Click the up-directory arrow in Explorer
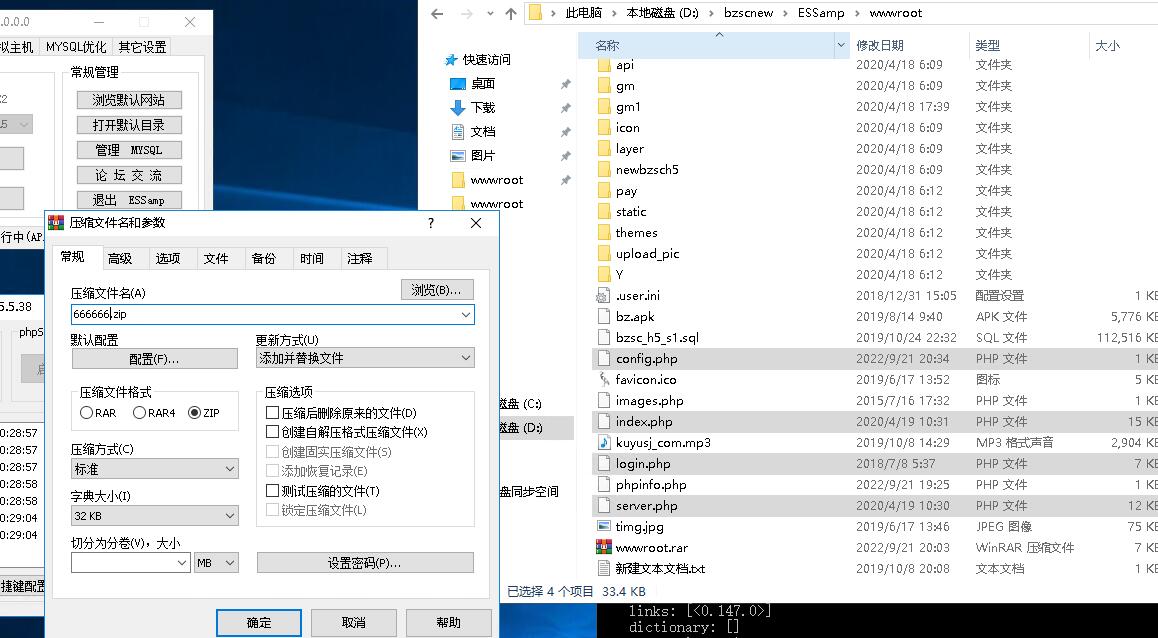Image resolution: width=1158 pixels, height=638 pixels. [511, 13]
